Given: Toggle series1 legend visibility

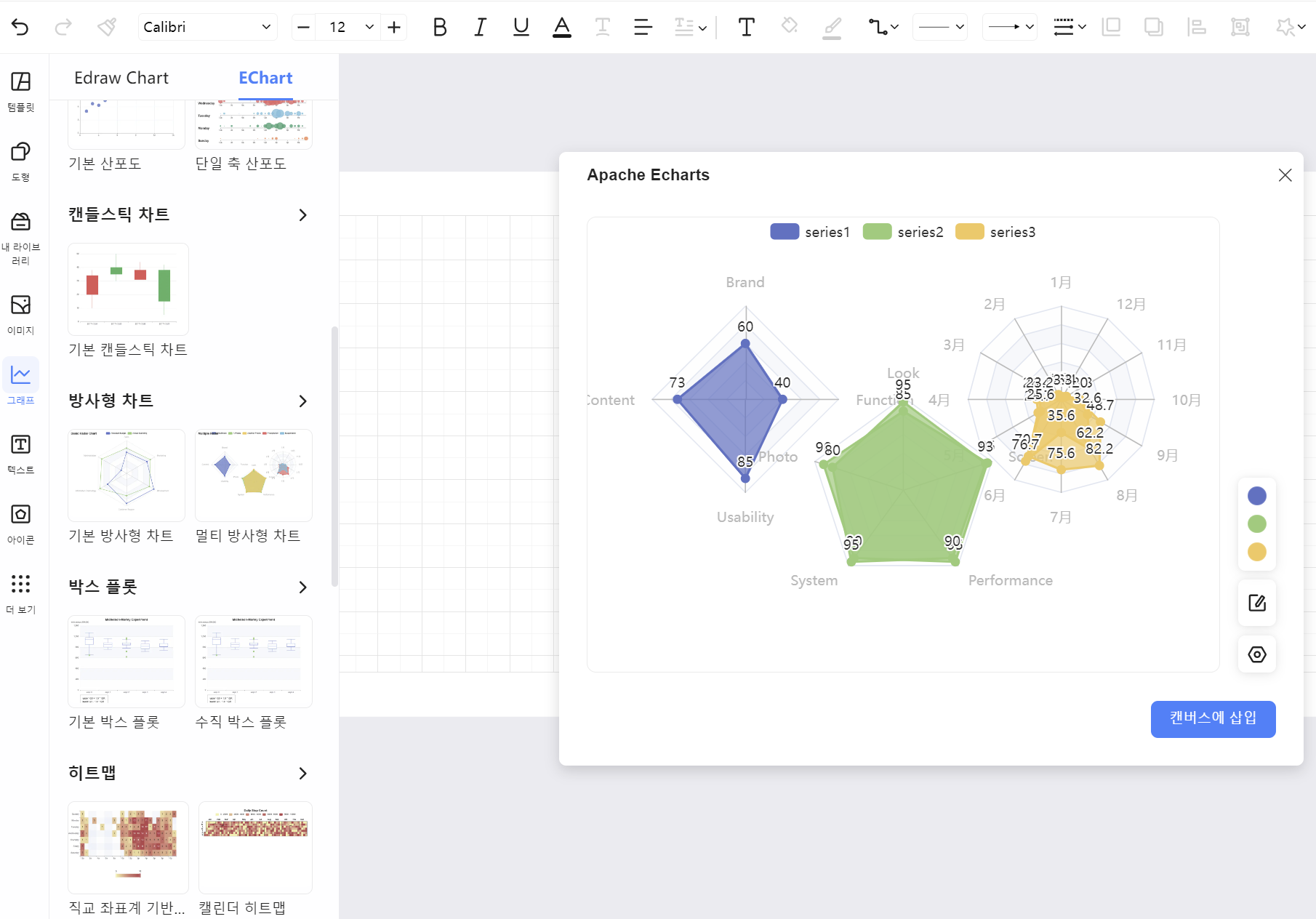Looking at the screenshot, I should (810, 232).
